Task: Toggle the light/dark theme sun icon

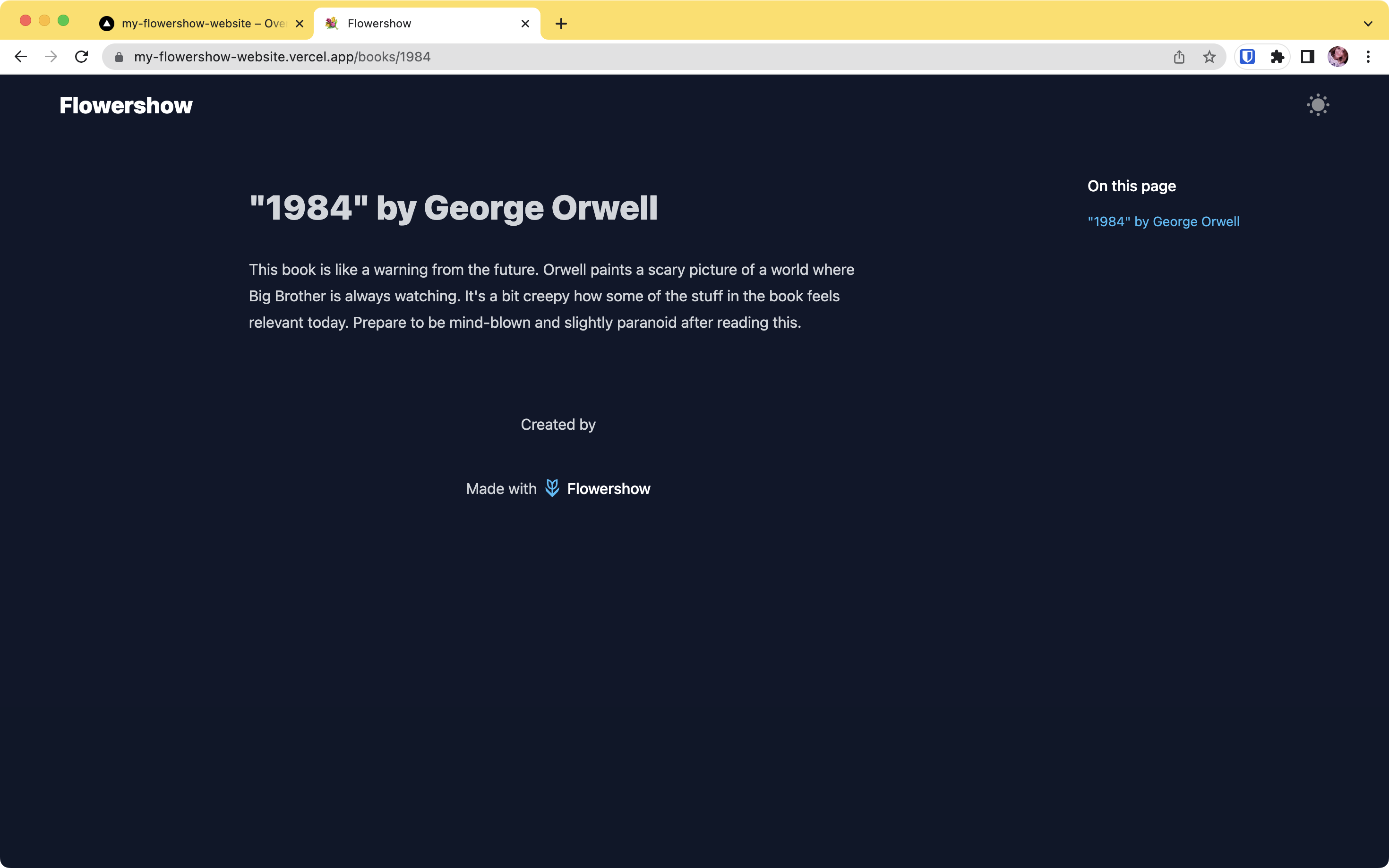Action: tap(1317, 105)
